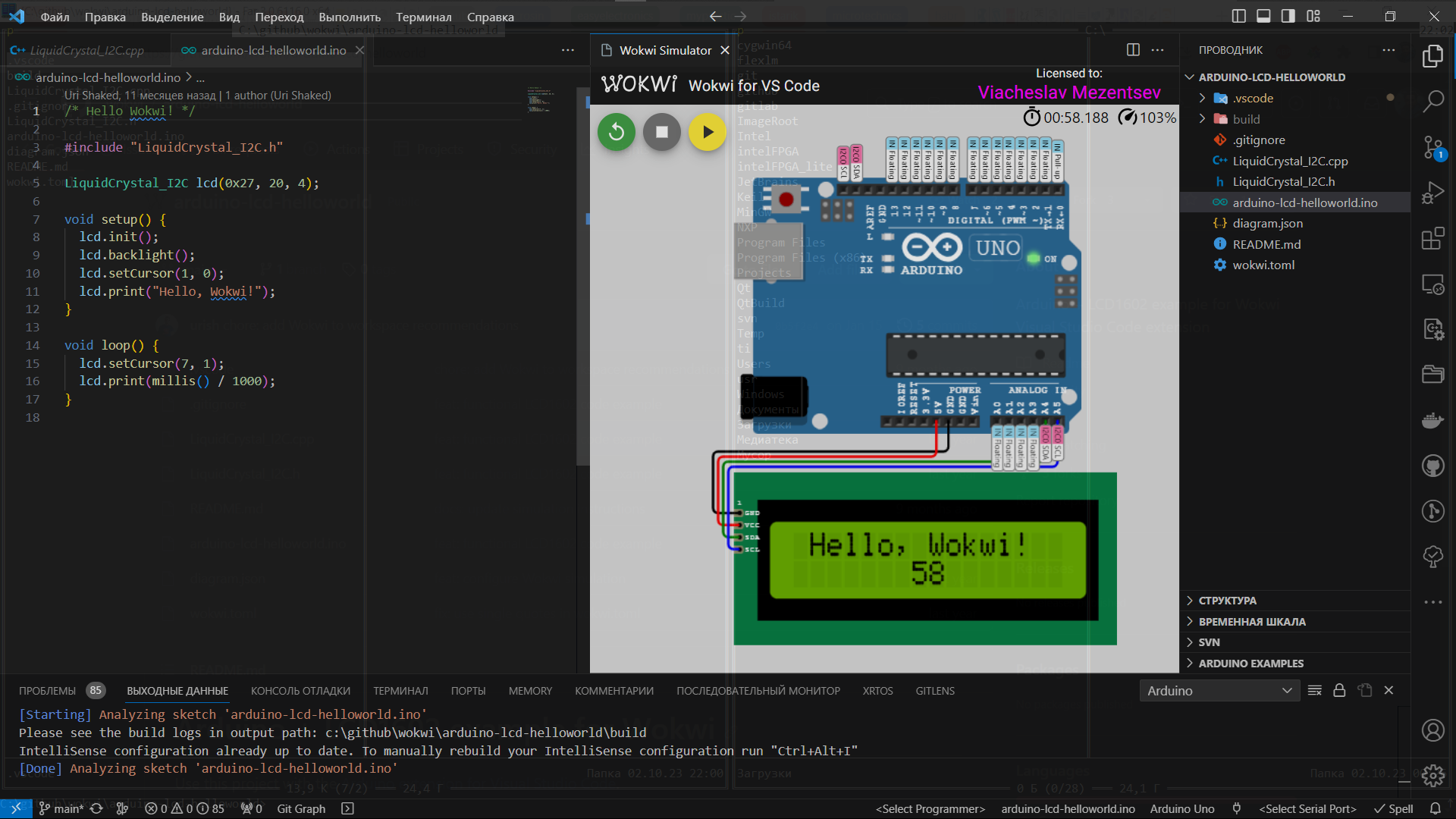Restart the Wokwi simulation
The width and height of the screenshot is (1456, 819).
coord(617,132)
